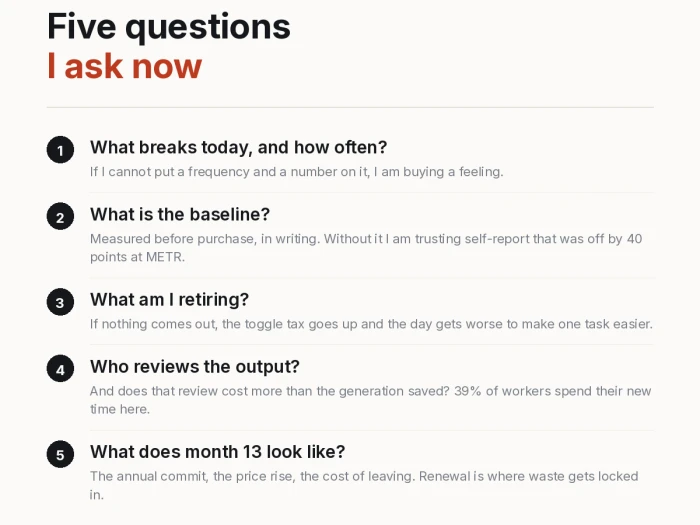Select 'What does month 13 look like?' heading
The image size is (700, 525).
217,452
